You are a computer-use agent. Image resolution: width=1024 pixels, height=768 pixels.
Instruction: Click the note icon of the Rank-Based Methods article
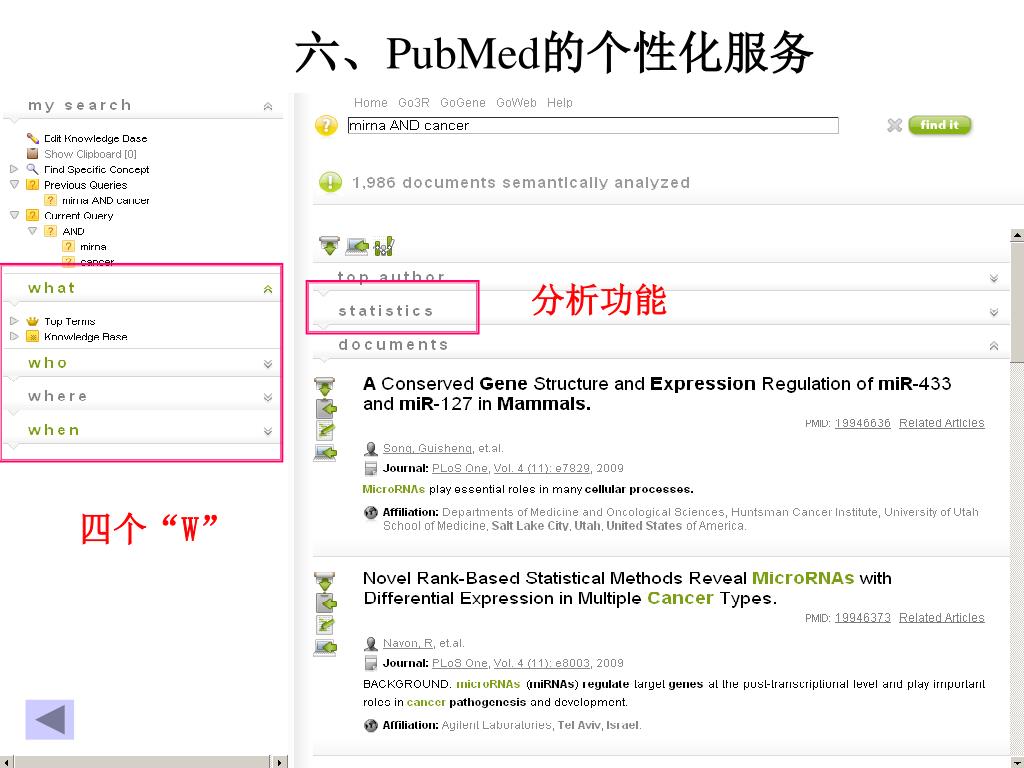[x=325, y=624]
